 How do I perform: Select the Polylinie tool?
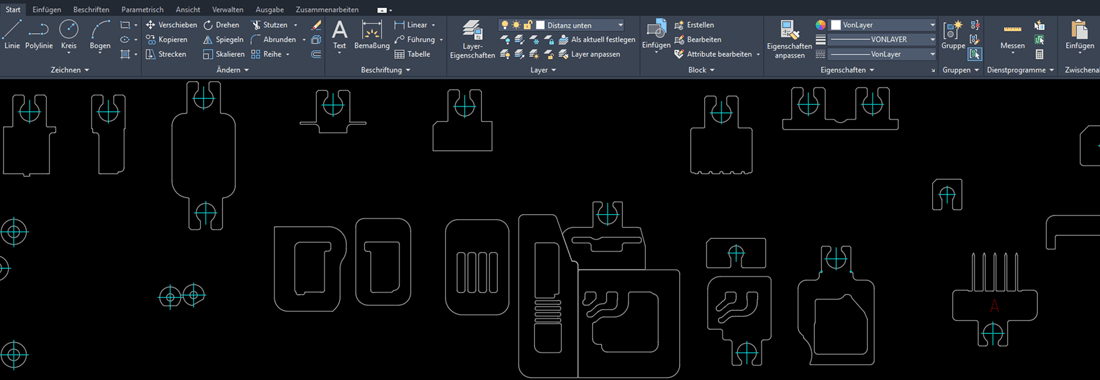[x=38, y=34]
